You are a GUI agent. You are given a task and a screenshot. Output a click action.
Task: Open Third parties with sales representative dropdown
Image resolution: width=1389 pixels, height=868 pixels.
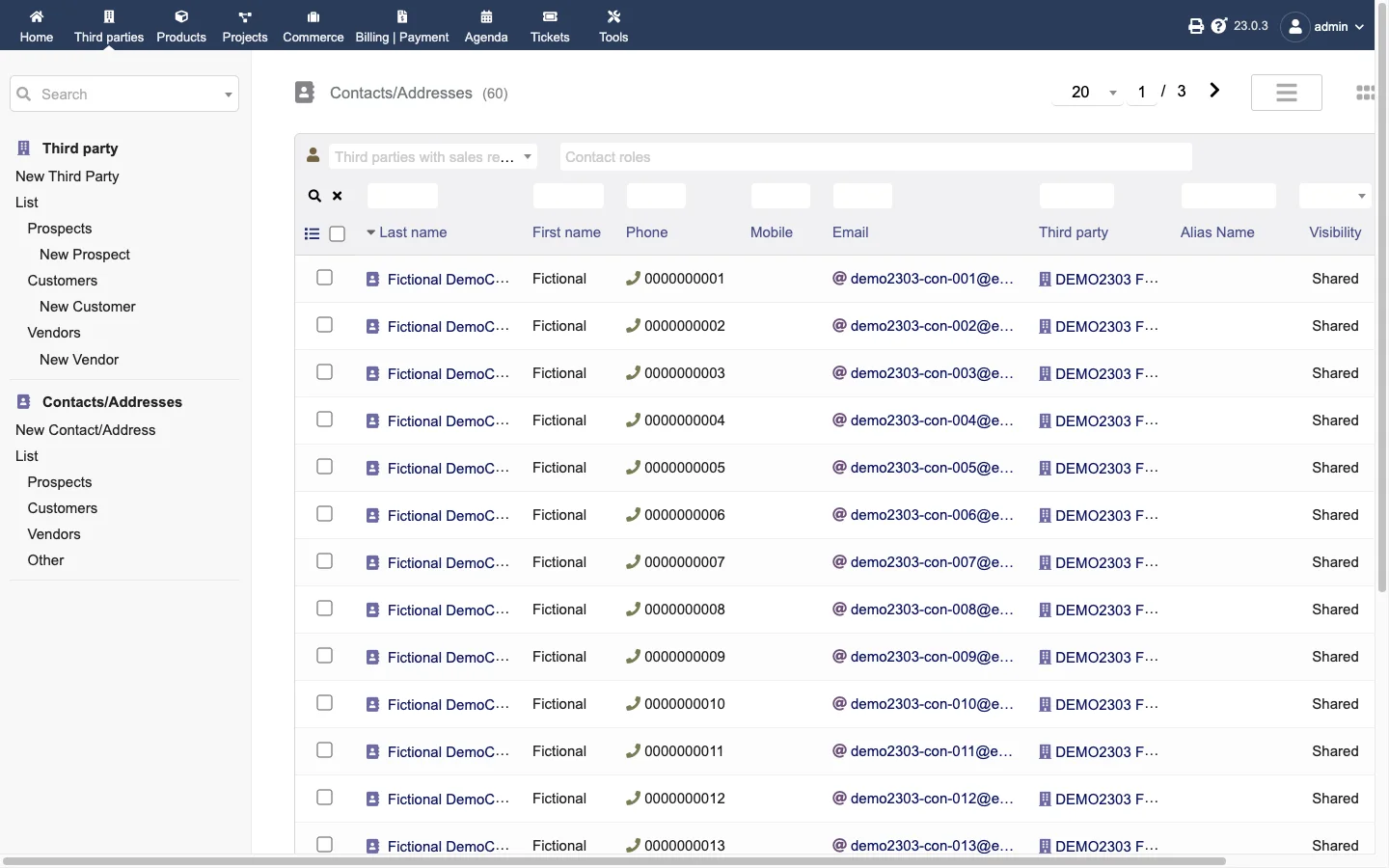coord(433,157)
